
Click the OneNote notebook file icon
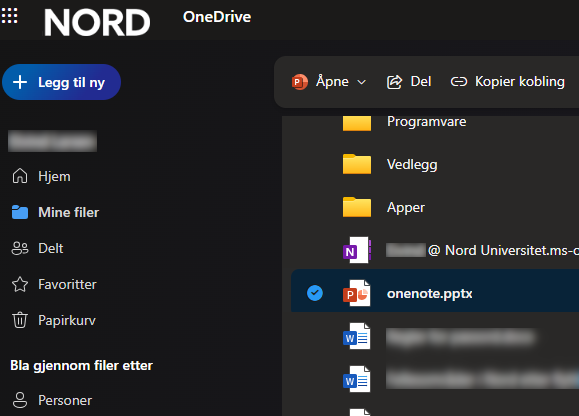click(357, 250)
